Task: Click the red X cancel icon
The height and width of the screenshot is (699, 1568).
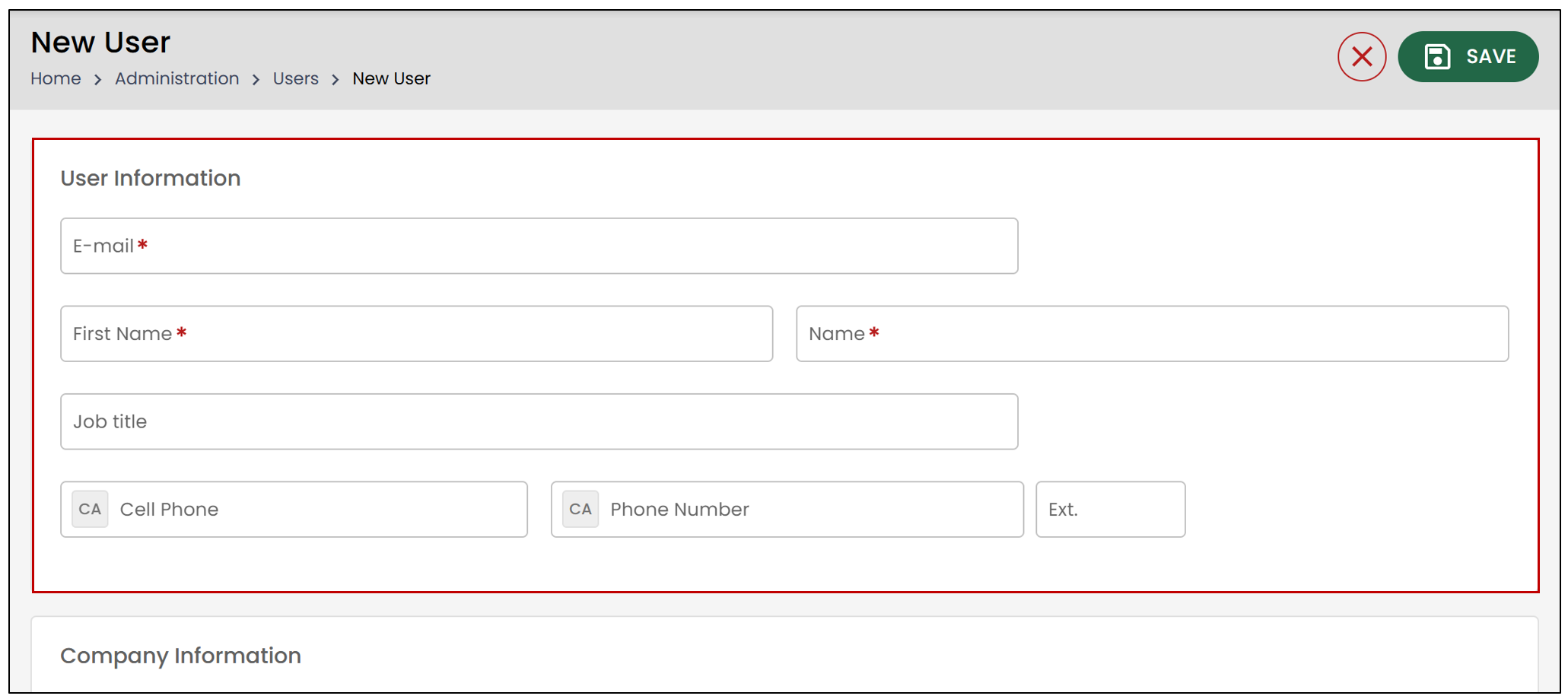Action: pos(1361,56)
